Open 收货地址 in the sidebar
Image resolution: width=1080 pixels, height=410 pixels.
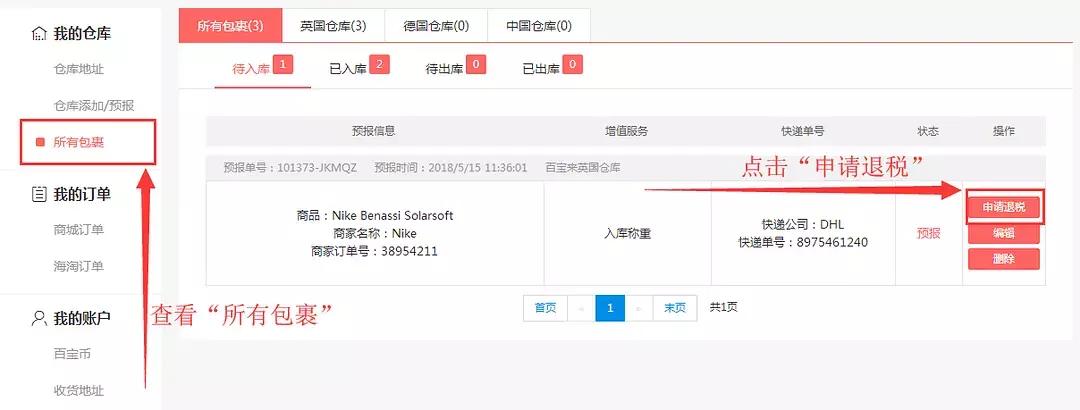[79, 391]
